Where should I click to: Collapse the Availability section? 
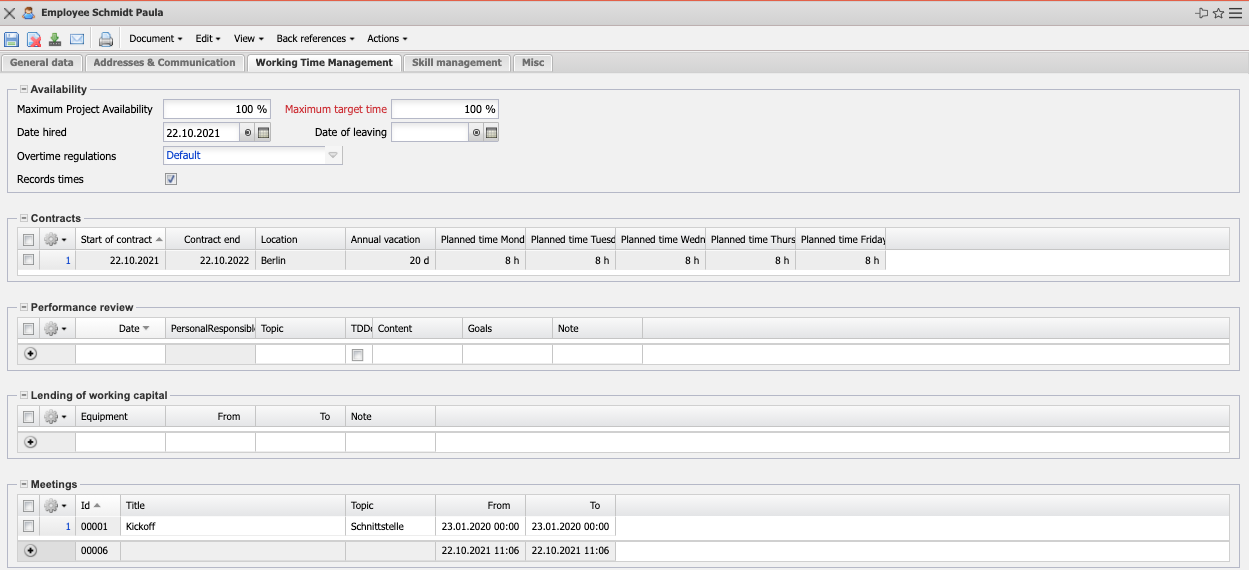pyautogui.click(x=23, y=89)
